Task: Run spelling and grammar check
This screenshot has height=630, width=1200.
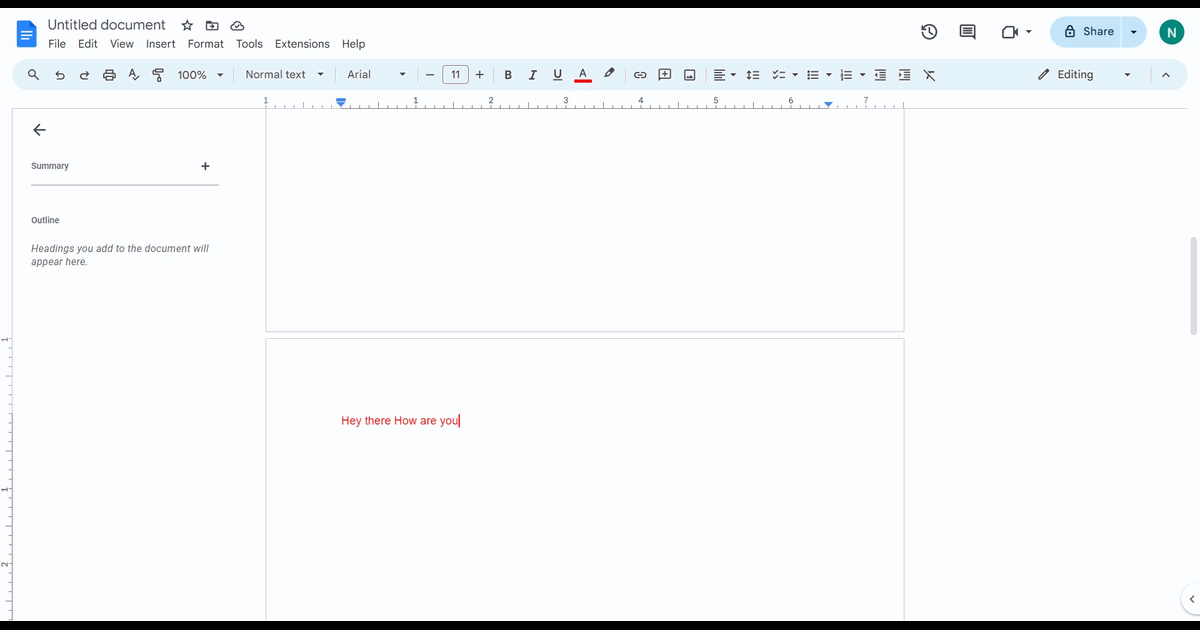Action: click(x=134, y=75)
